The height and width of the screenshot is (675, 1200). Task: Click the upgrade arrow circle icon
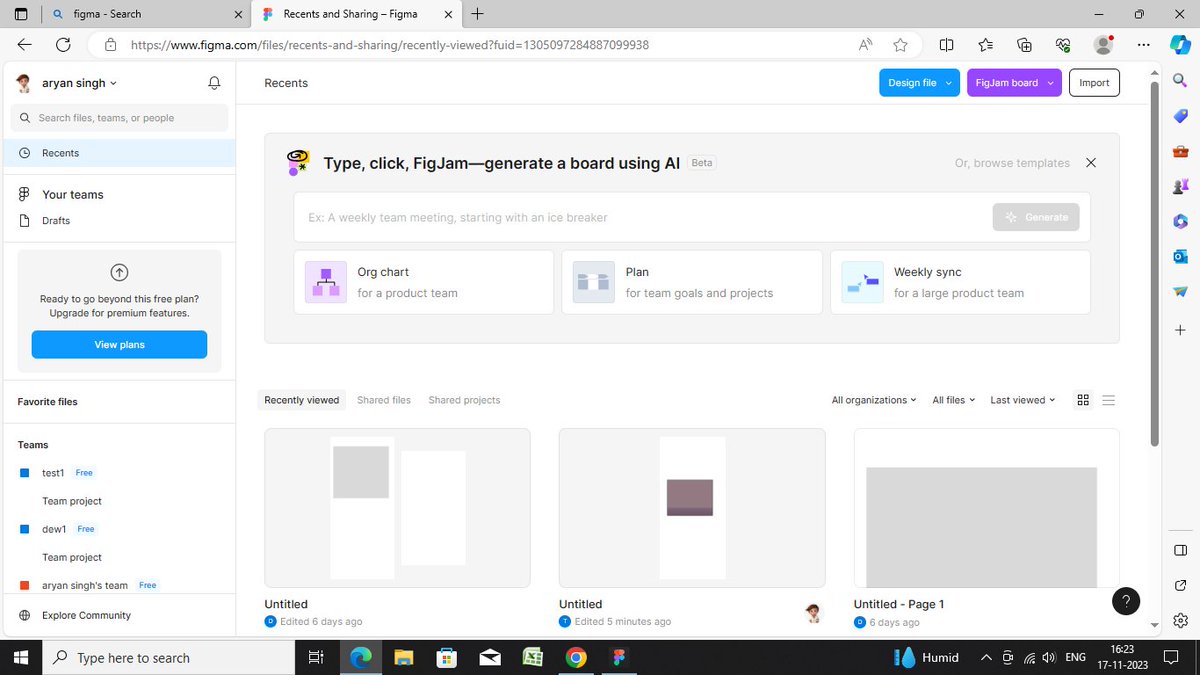[x=119, y=272]
